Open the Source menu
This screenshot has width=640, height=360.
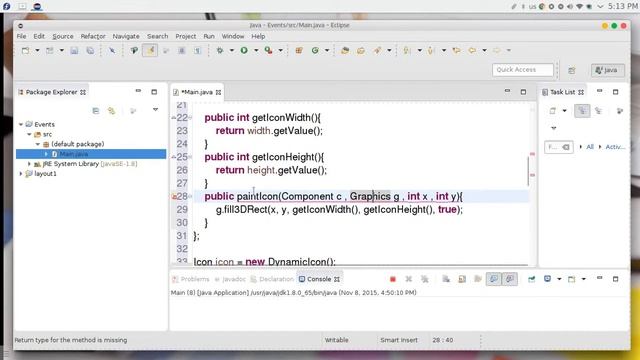coord(63,36)
